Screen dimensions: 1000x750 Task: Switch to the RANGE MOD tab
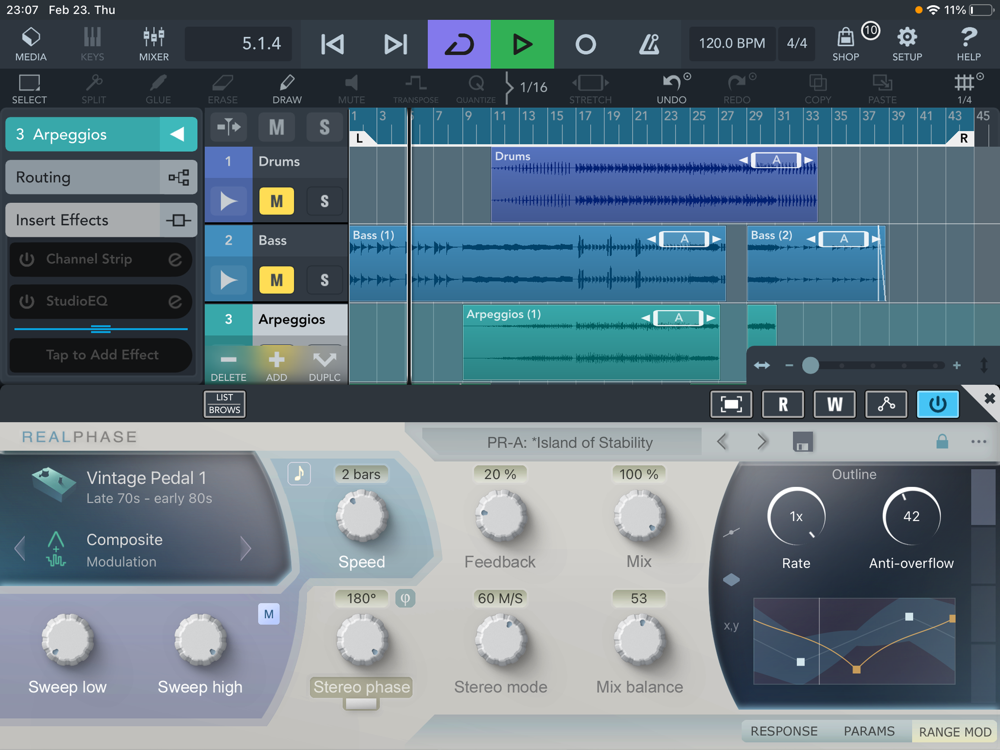point(955,732)
